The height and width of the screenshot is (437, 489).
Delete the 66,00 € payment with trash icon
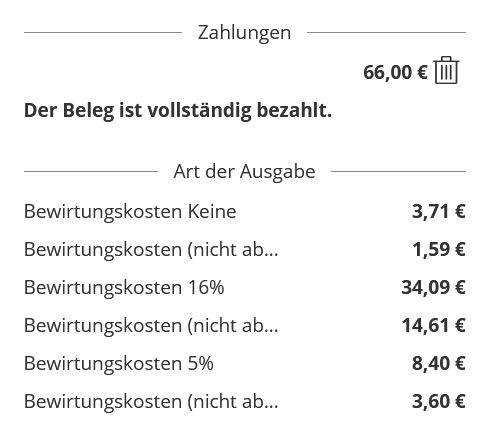[x=447, y=70]
